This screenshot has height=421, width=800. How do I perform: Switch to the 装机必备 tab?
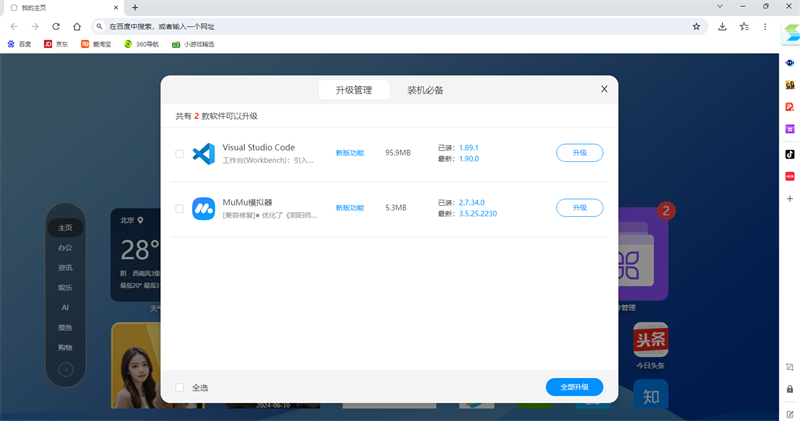tap(425, 90)
